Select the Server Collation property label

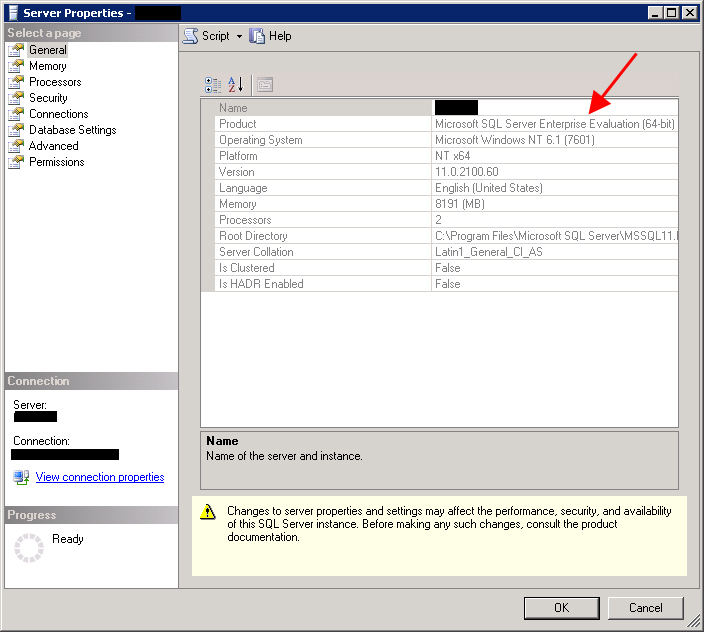pyautogui.click(x=256, y=252)
